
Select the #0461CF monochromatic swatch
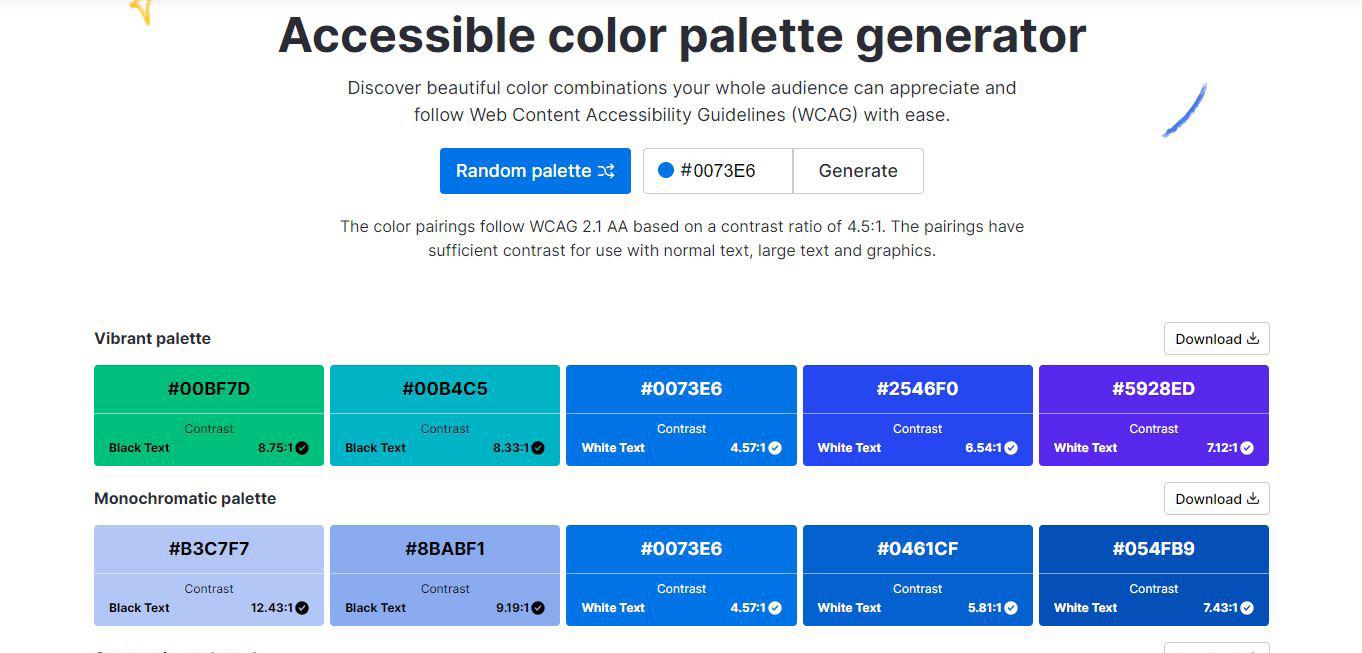917,549
